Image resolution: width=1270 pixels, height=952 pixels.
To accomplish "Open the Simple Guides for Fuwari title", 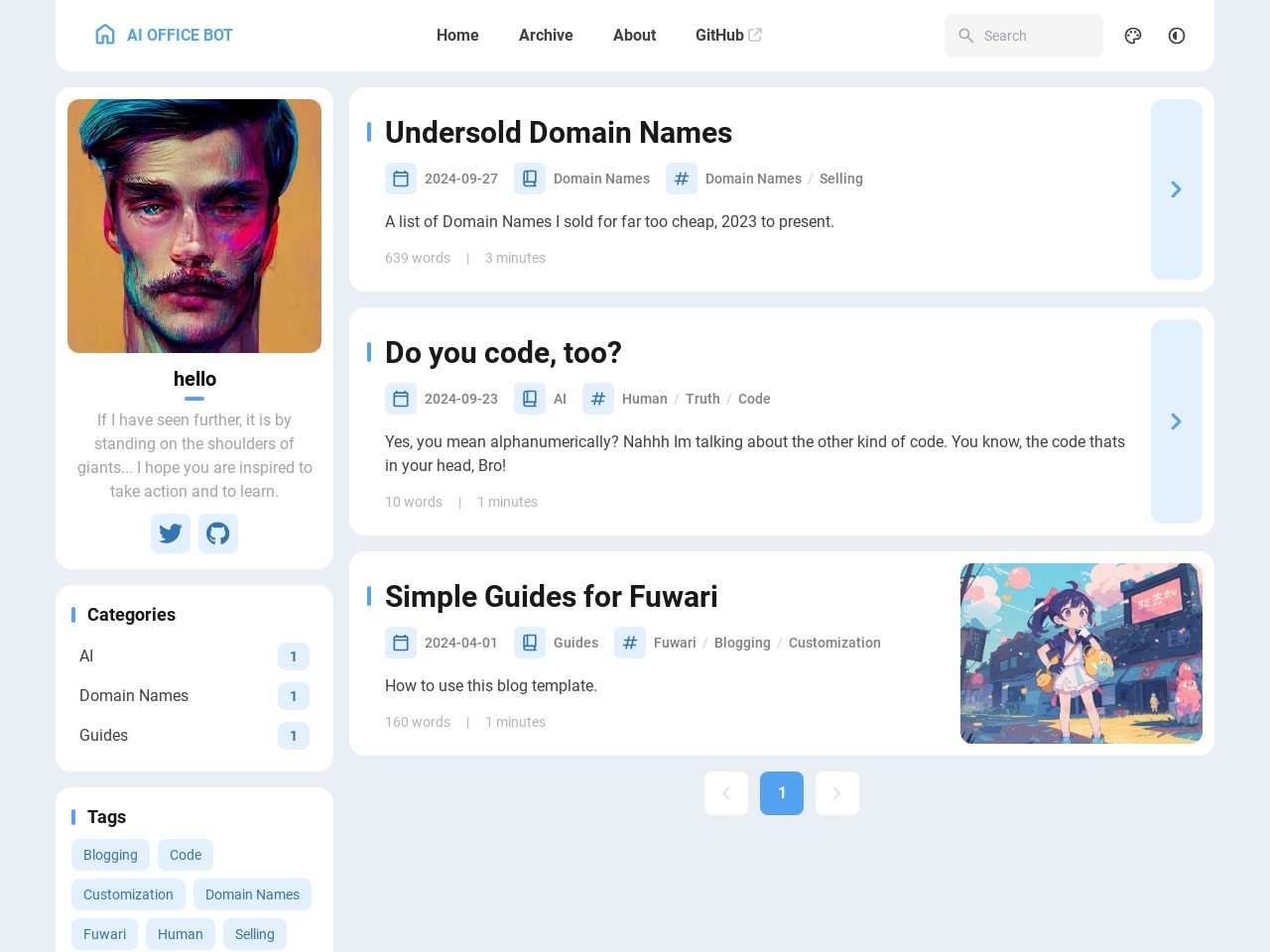I will pyautogui.click(x=551, y=596).
